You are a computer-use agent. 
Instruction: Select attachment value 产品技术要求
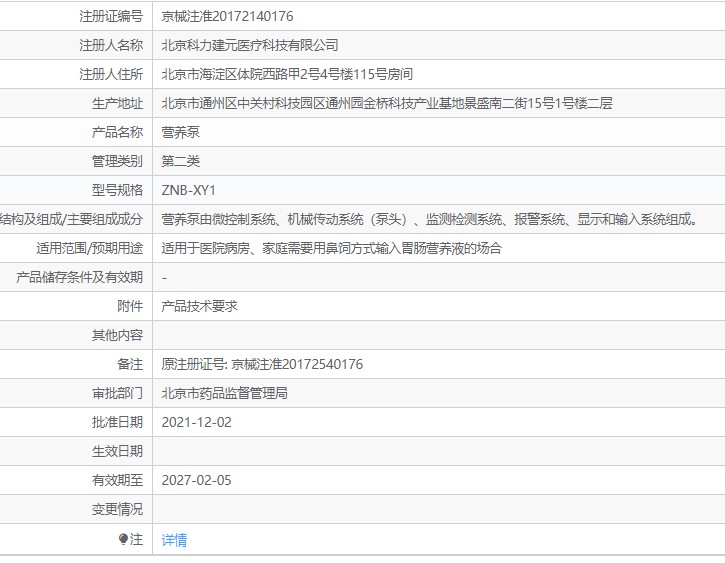[199, 306]
